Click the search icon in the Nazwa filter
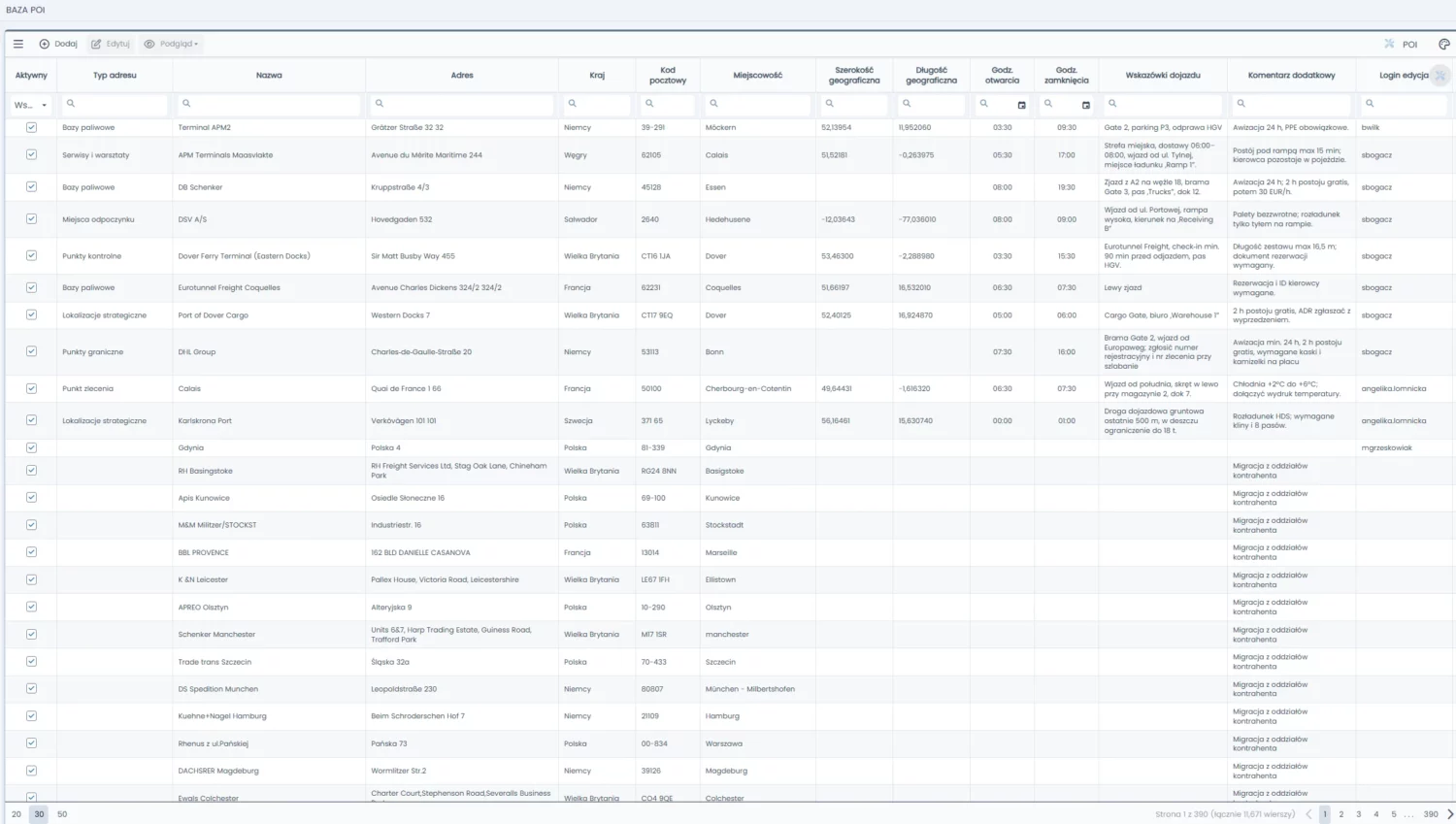 186,104
